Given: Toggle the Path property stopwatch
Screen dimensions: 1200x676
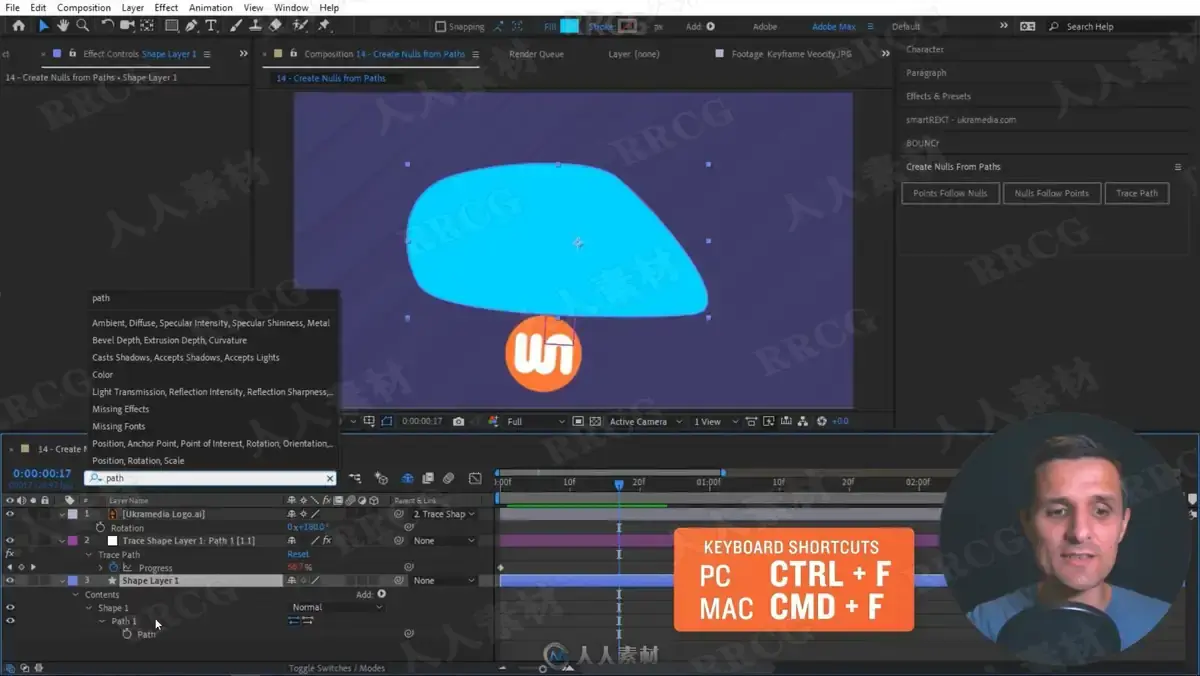Looking at the screenshot, I should (x=127, y=635).
